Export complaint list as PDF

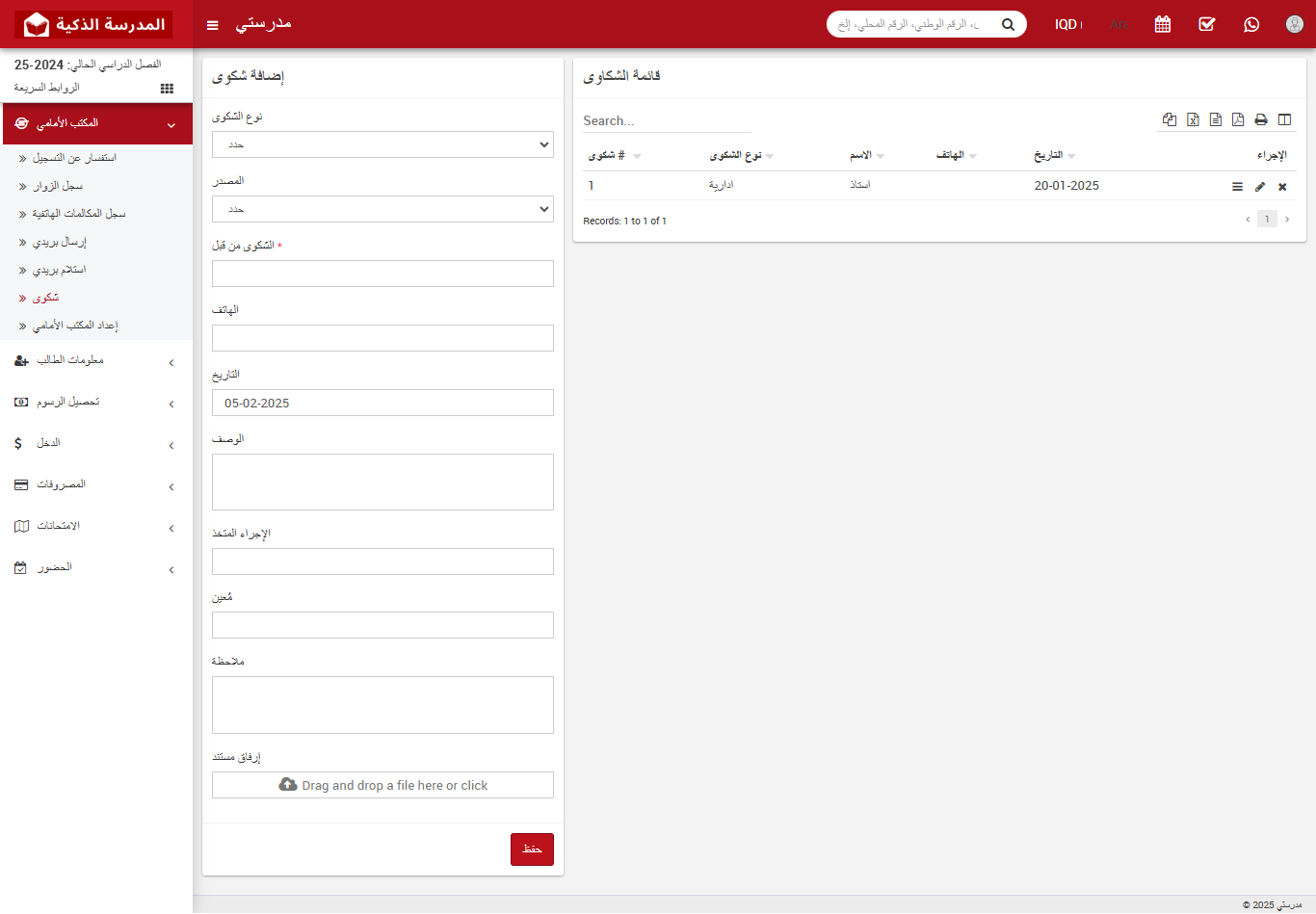(1238, 120)
